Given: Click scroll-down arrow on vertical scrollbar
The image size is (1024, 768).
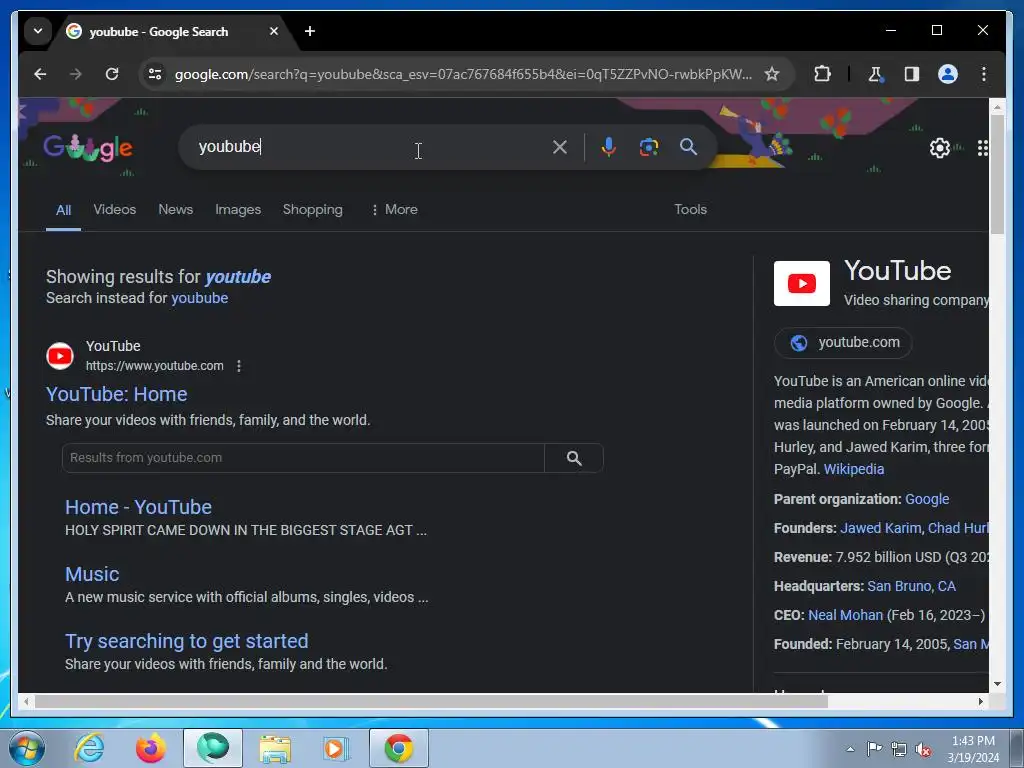Looking at the screenshot, I should (997, 684).
